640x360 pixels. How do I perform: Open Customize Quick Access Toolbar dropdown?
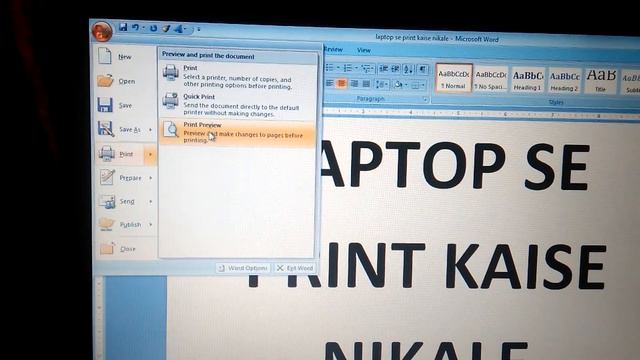click(x=199, y=29)
